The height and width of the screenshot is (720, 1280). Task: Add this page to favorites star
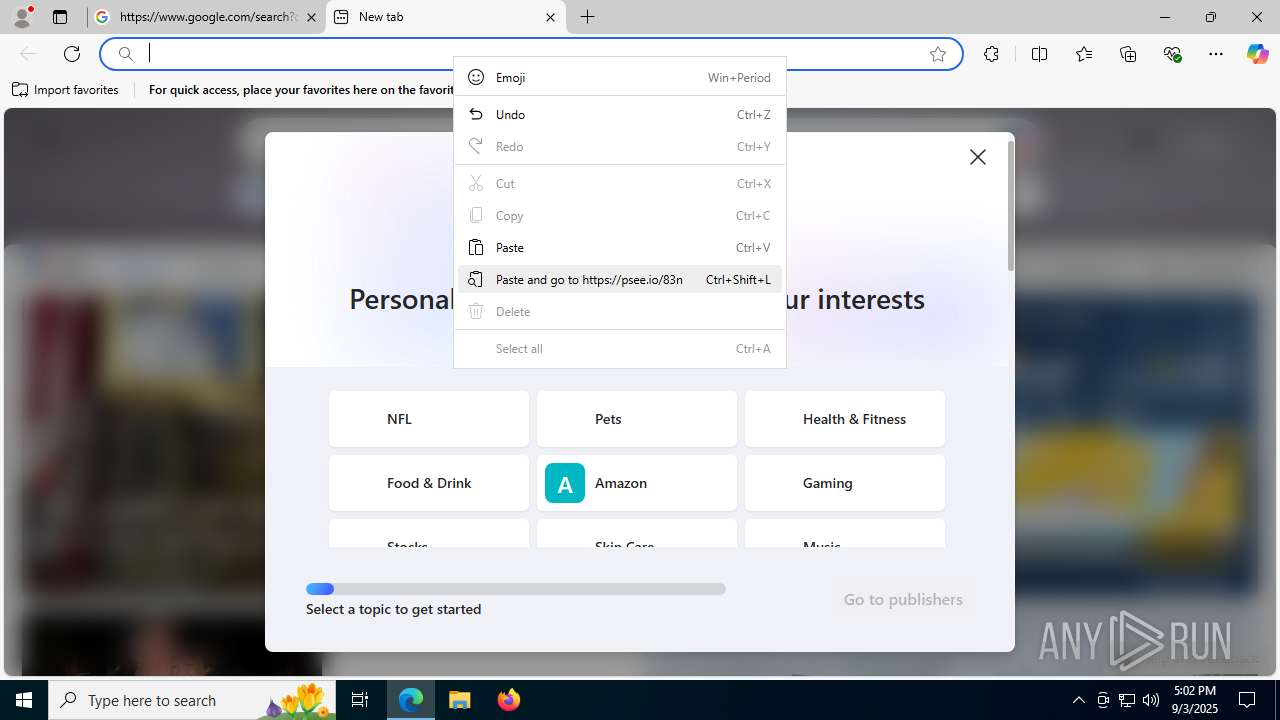click(938, 54)
